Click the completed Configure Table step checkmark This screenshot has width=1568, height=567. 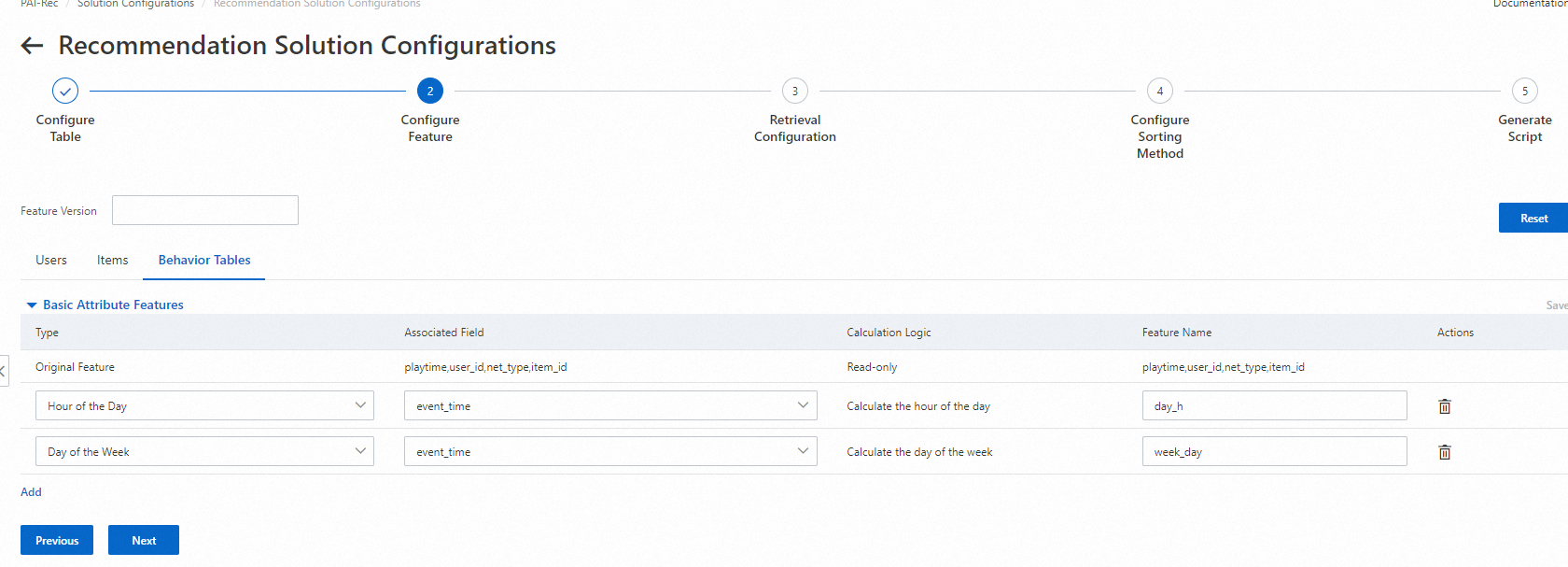click(65, 91)
